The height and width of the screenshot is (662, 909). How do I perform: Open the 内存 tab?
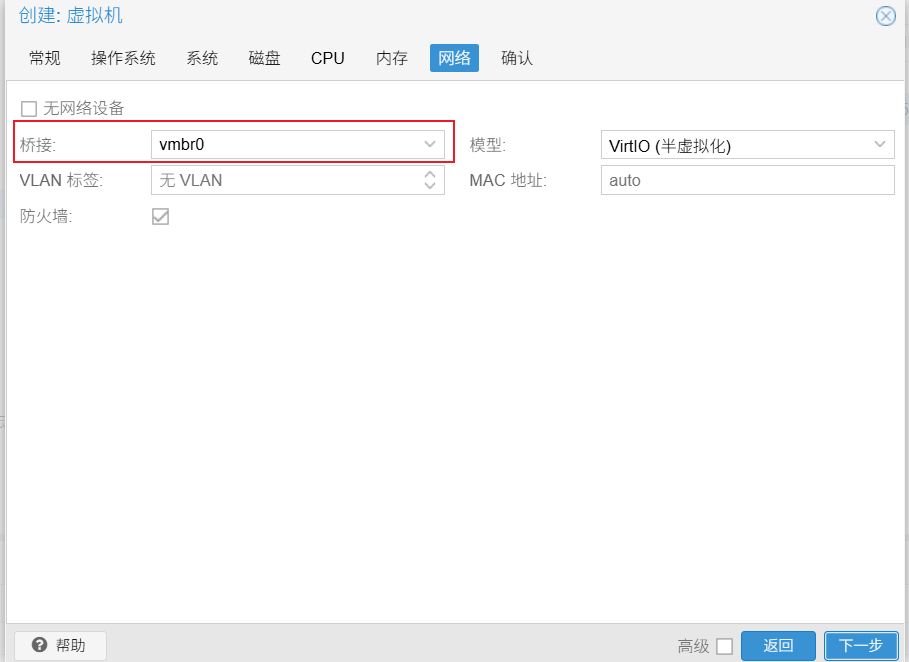tap(392, 58)
